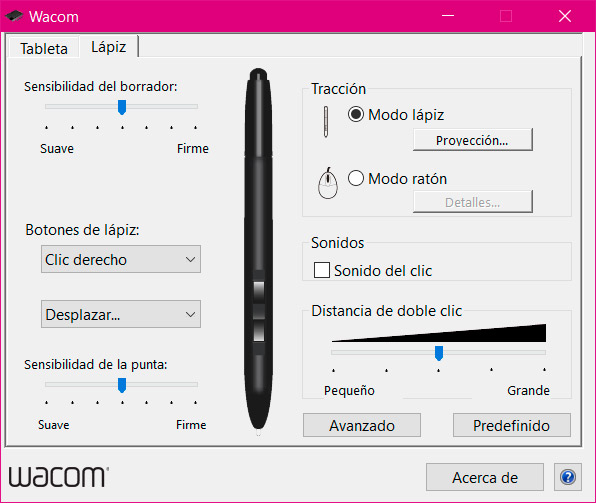Click the blue help question mark icon
This screenshot has height=503, width=596.
(568, 477)
